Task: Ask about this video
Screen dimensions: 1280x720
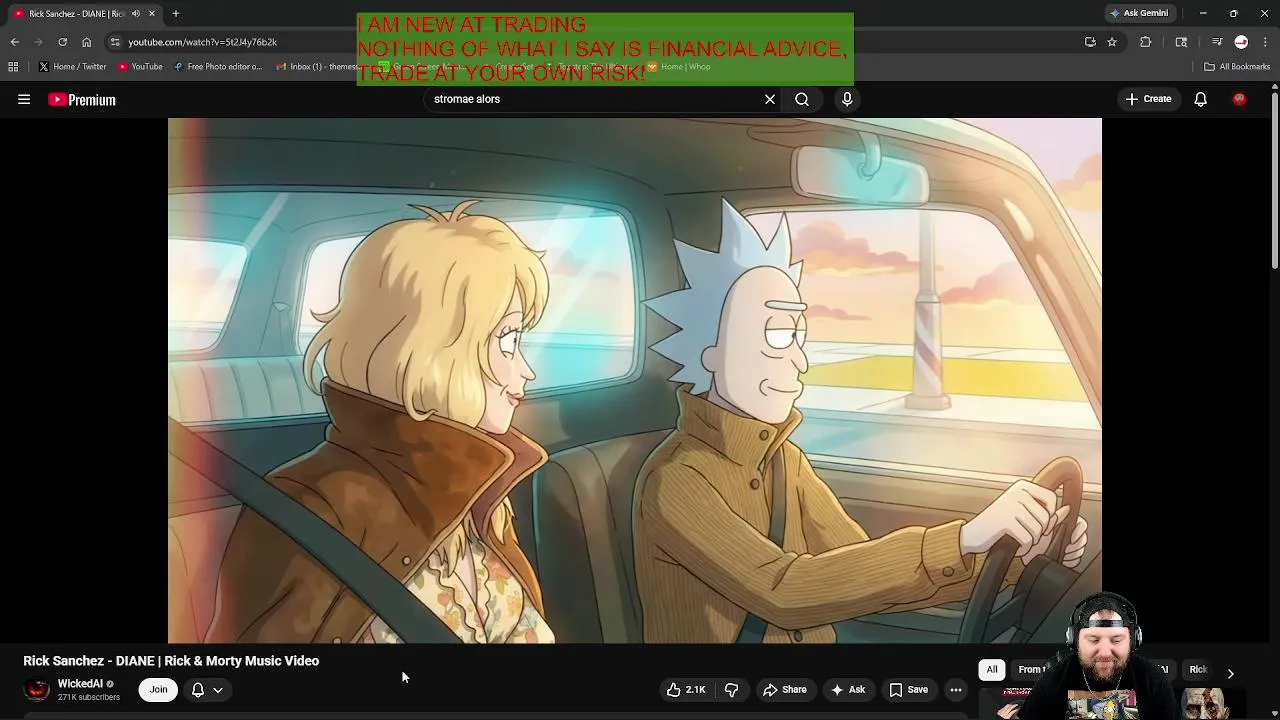Action: coord(847,689)
